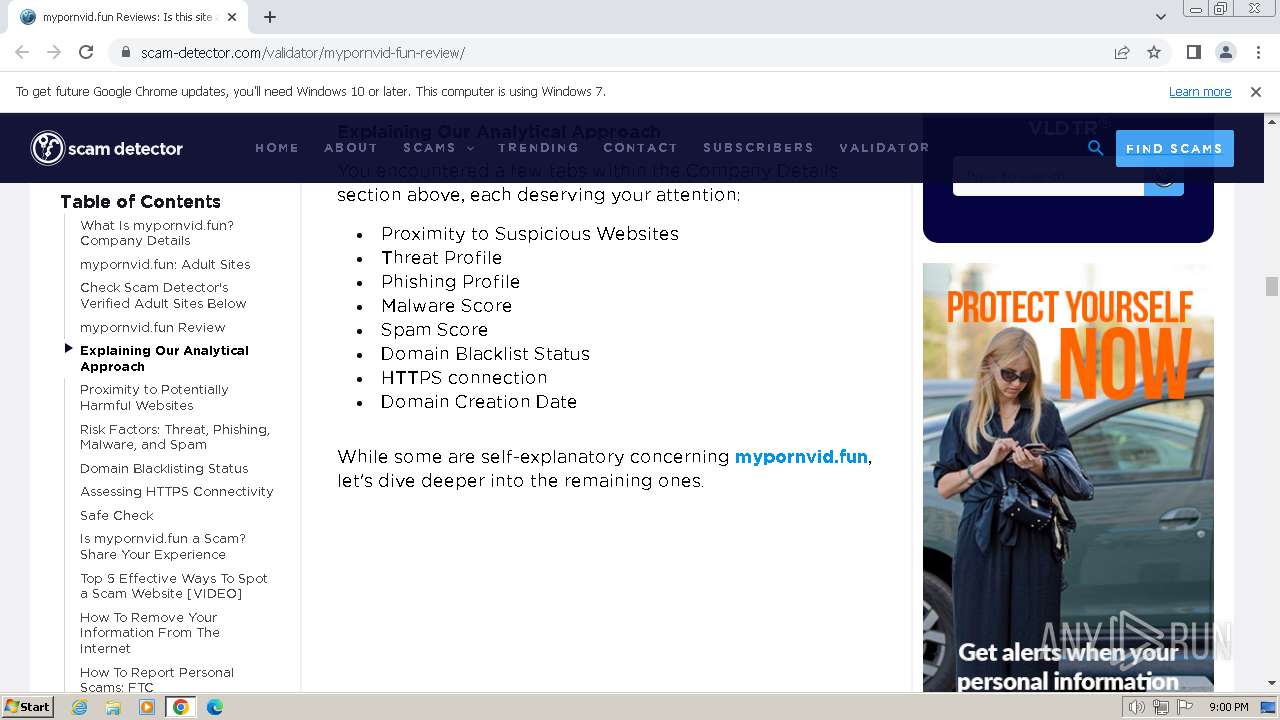Jump to How To Report Personal Scams: FTC
Image resolution: width=1280 pixels, height=720 pixels.
pyautogui.click(x=157, y=679)
